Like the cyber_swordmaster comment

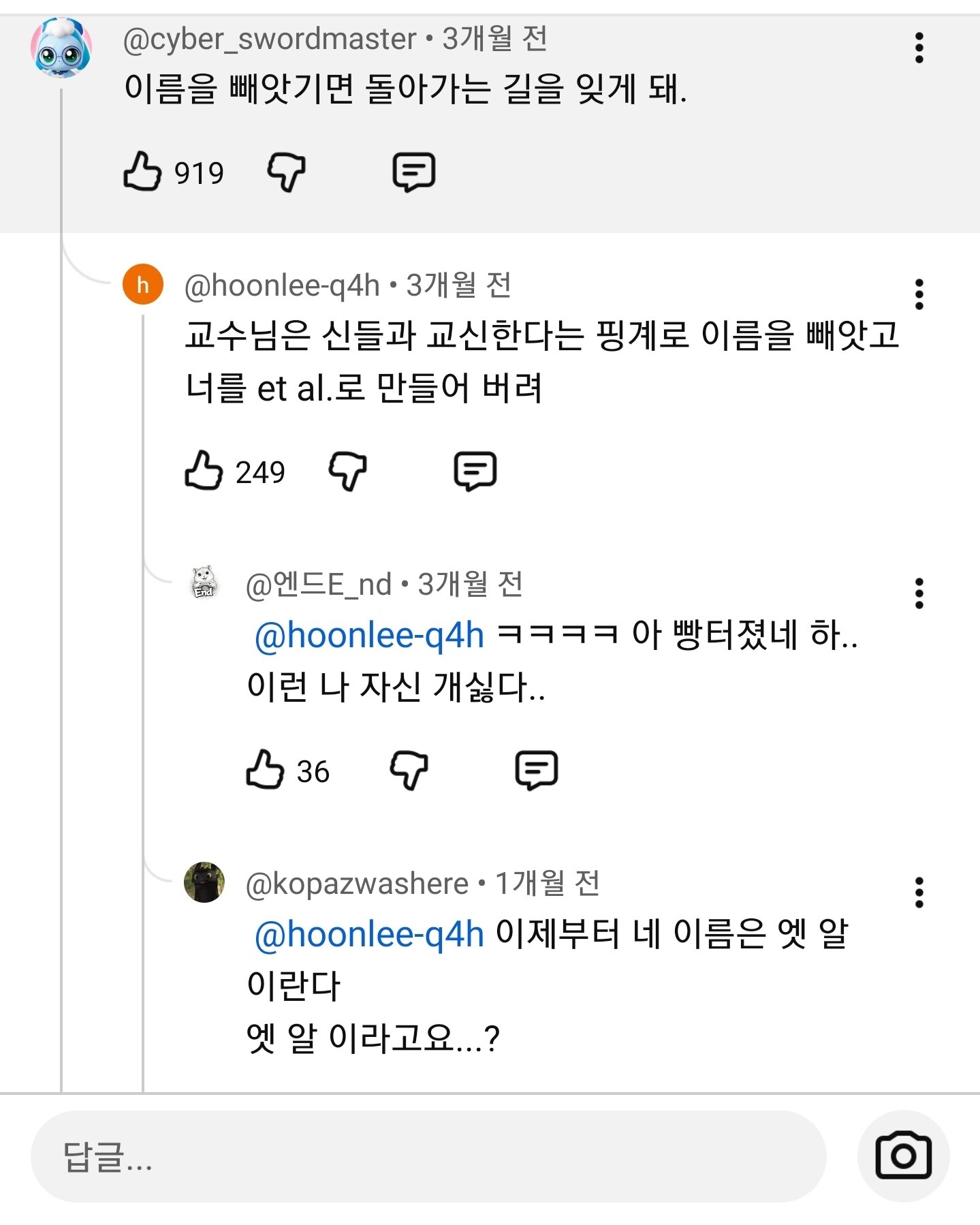(x=142, y=172)
